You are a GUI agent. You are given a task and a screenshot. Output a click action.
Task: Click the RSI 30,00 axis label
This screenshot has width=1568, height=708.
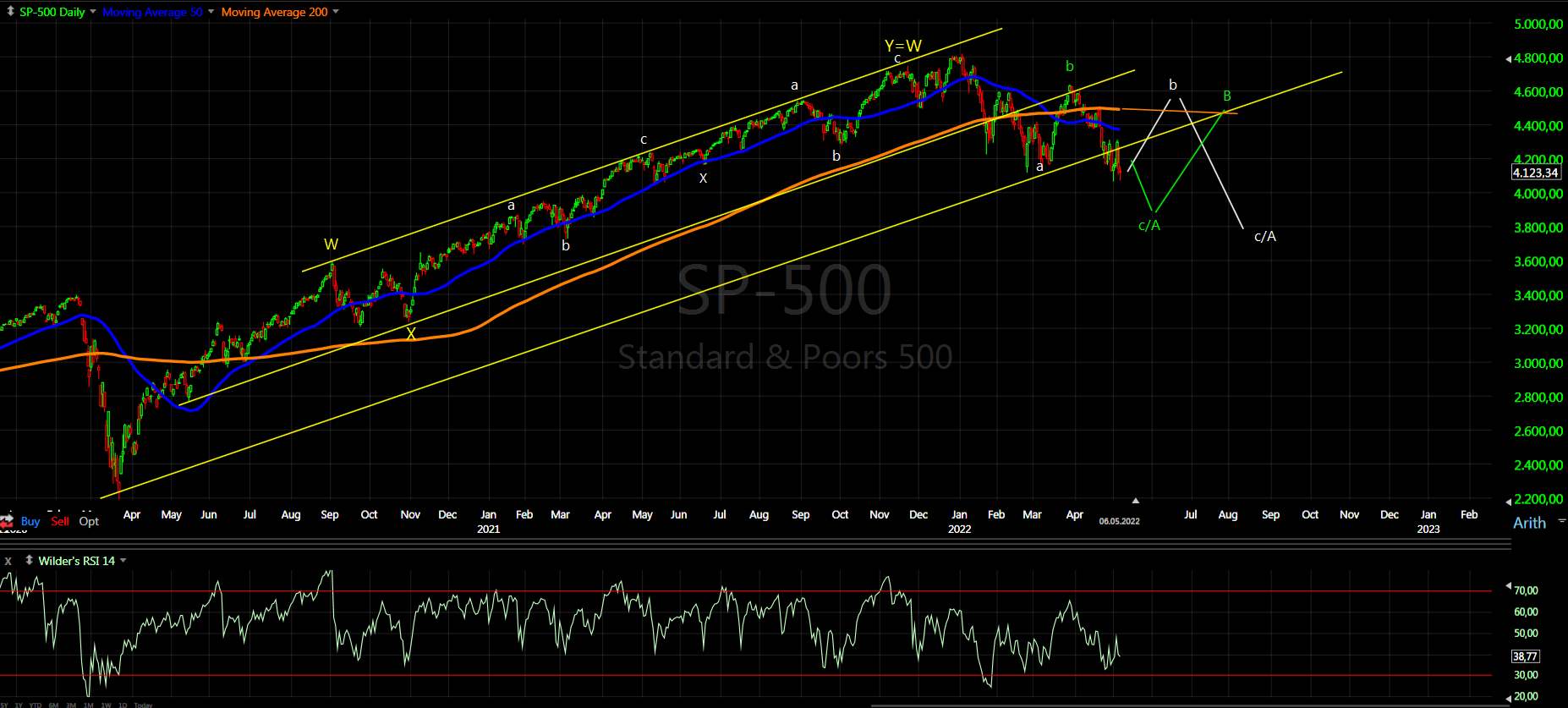[x=1526, y=675]
